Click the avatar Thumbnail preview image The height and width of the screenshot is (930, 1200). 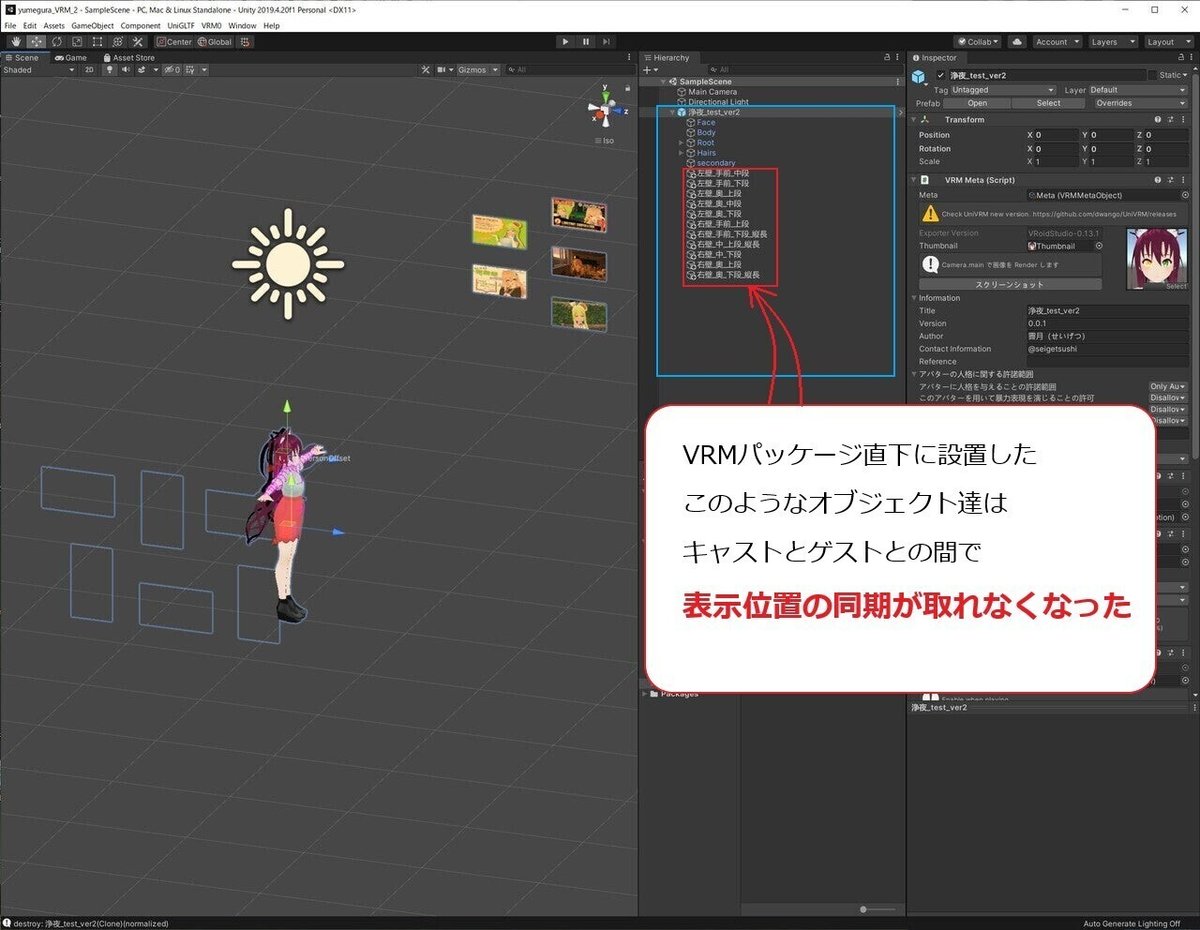(x=1156, y=259)
